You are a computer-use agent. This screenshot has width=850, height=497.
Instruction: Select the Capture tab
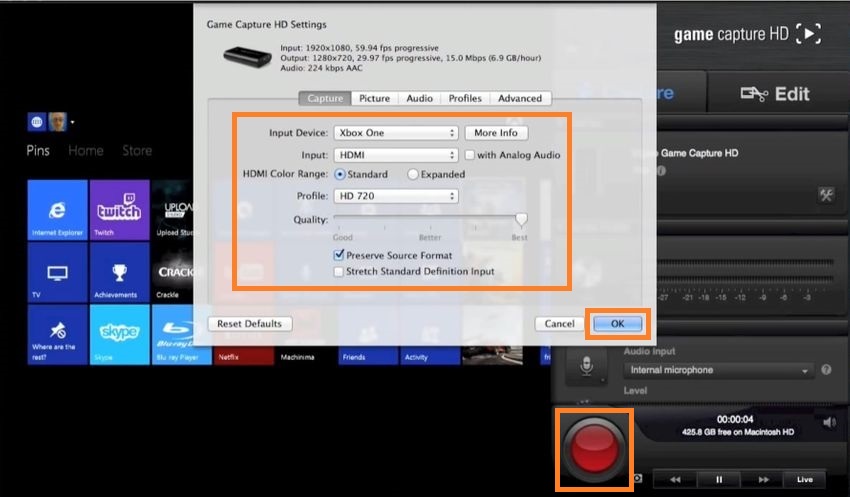325,98
